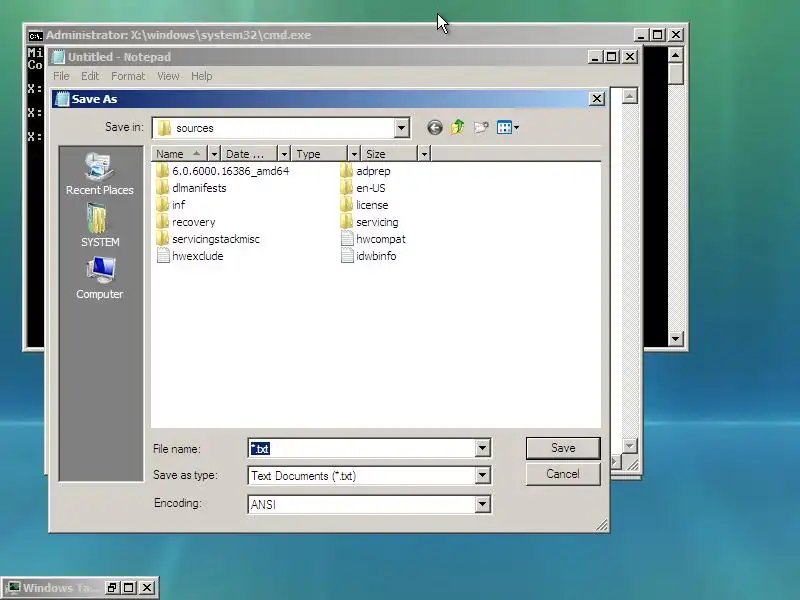Go back using the Back arrow icon
800x600 pixels.
435,128
